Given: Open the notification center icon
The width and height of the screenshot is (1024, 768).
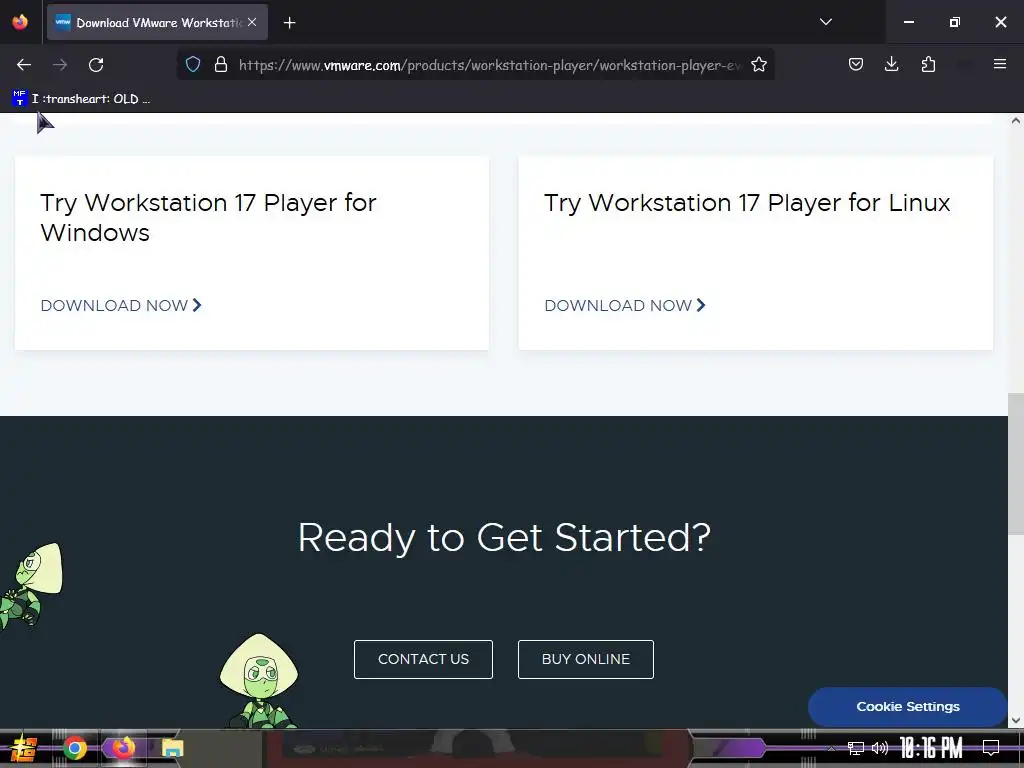Looking at the screenshot, I should [991, 748].
